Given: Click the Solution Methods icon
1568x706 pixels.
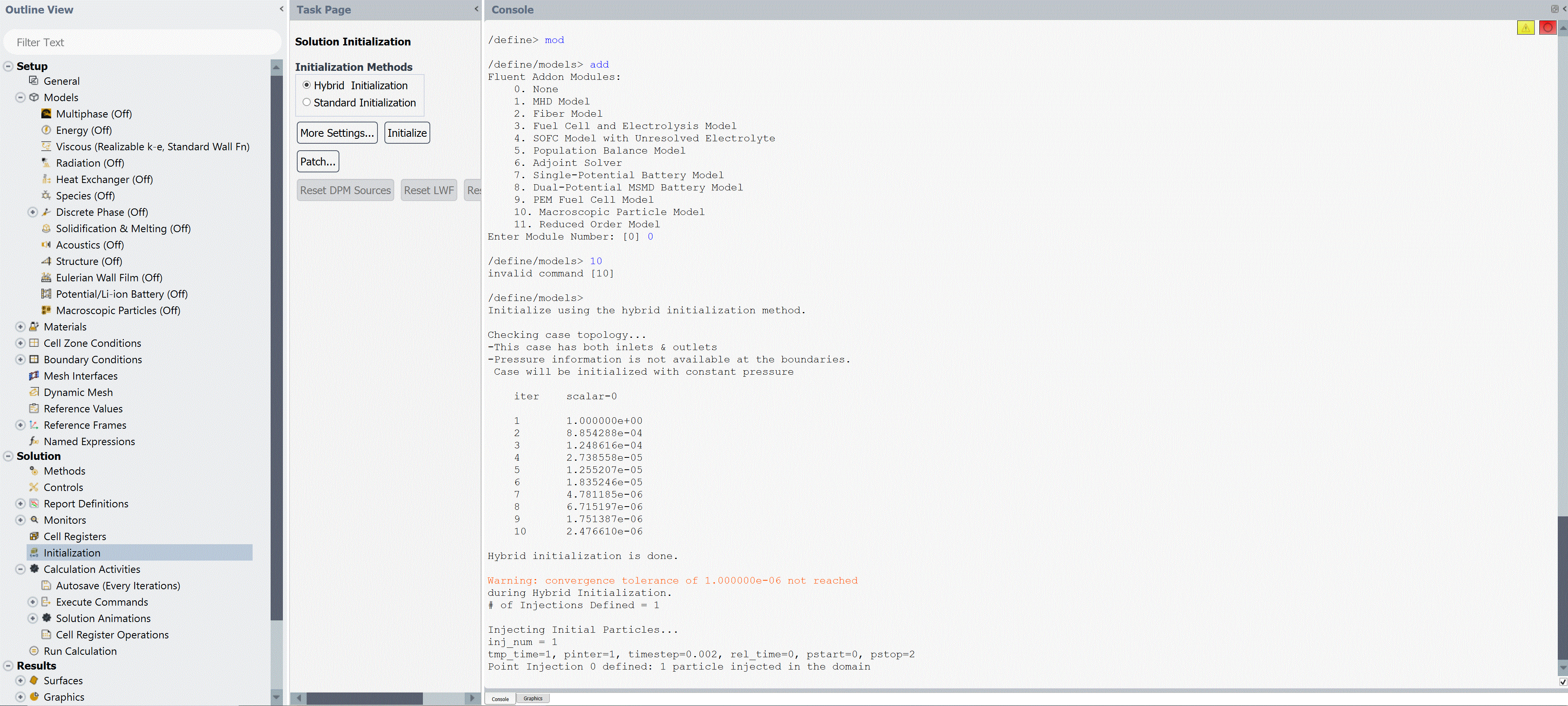Looking at the screenshot, I should (x=34, y=471).
